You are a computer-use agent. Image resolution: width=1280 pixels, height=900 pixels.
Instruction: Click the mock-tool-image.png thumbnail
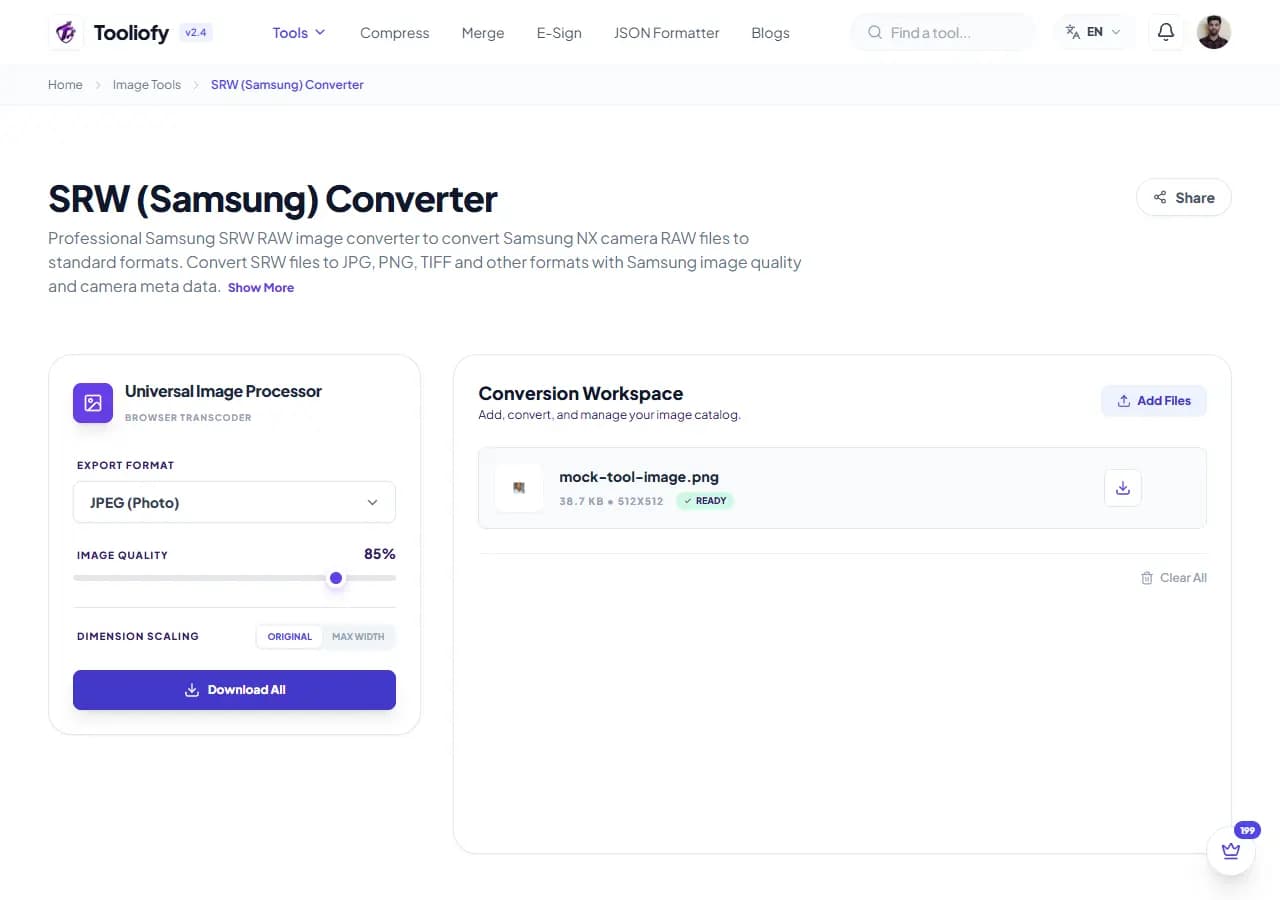(x=519, y=488)
